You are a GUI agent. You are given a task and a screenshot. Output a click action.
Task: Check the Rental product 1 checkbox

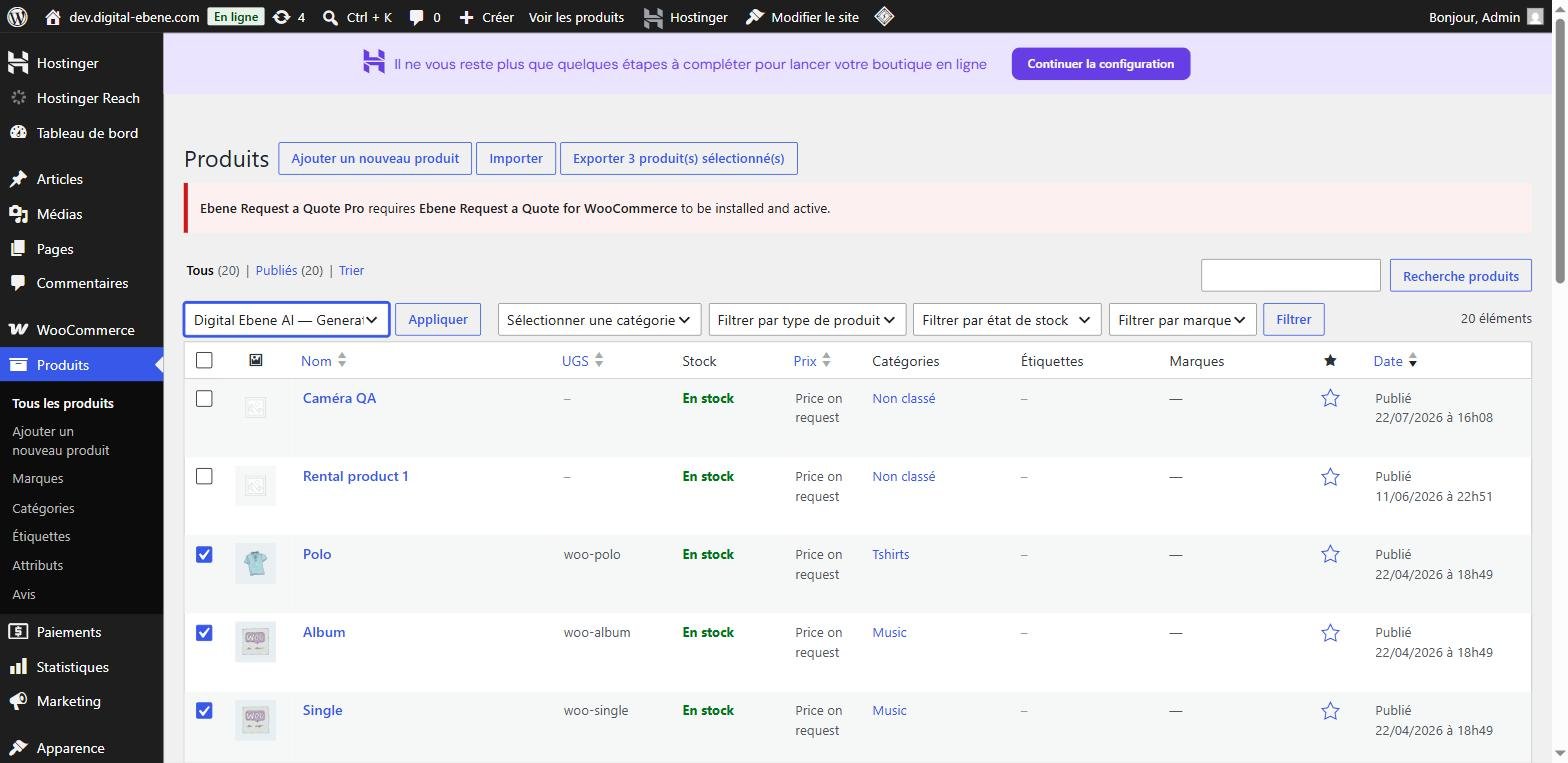(x=204, y=476)
